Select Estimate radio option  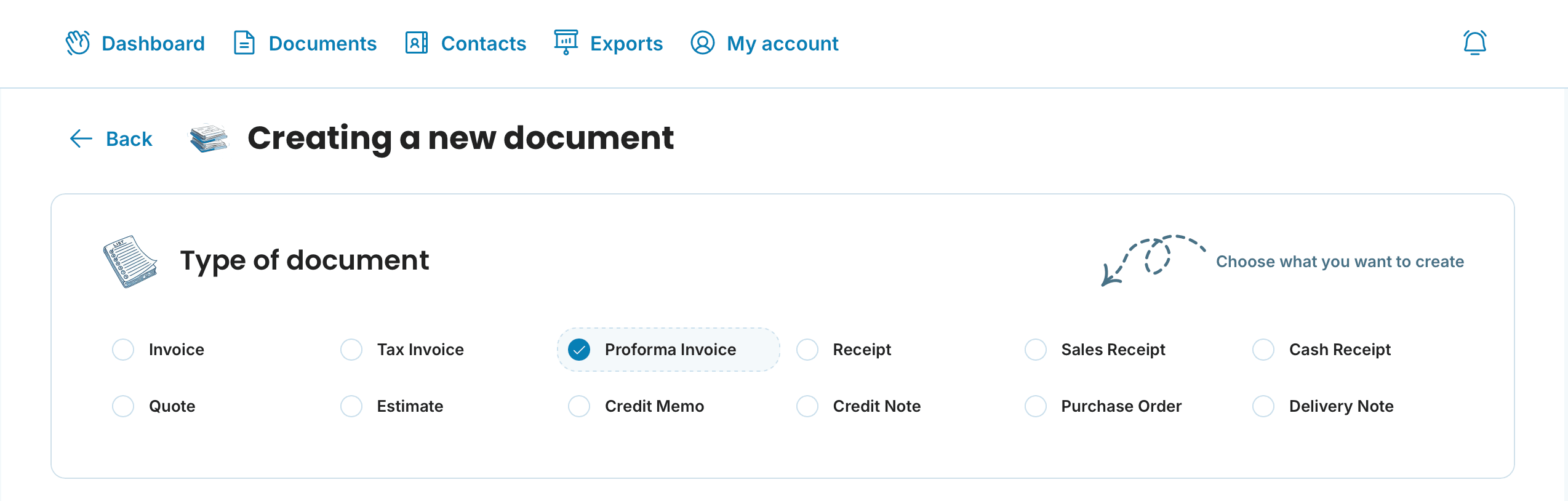[351, 406]
